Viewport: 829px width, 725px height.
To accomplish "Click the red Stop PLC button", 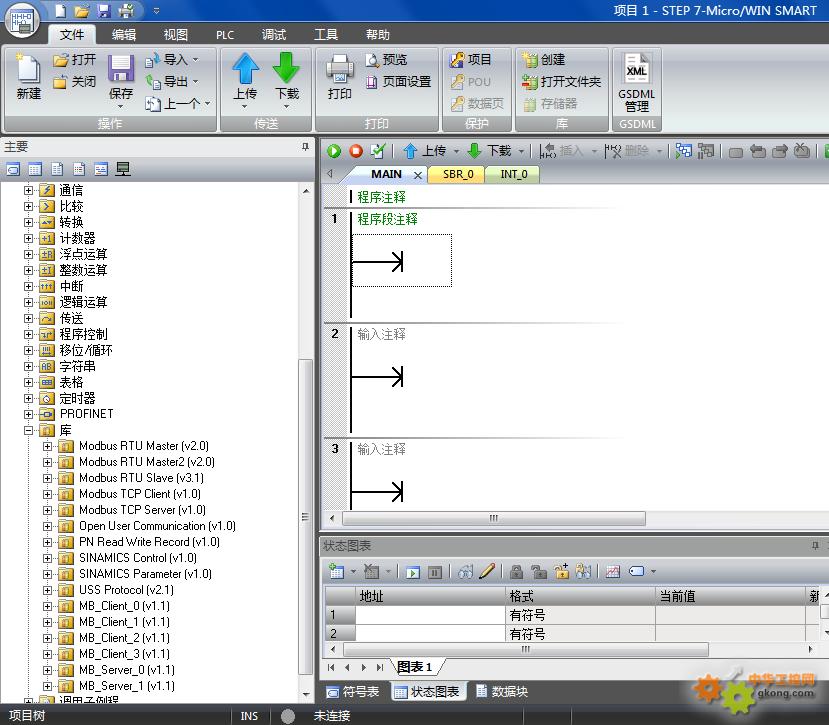I will (356, 151).
